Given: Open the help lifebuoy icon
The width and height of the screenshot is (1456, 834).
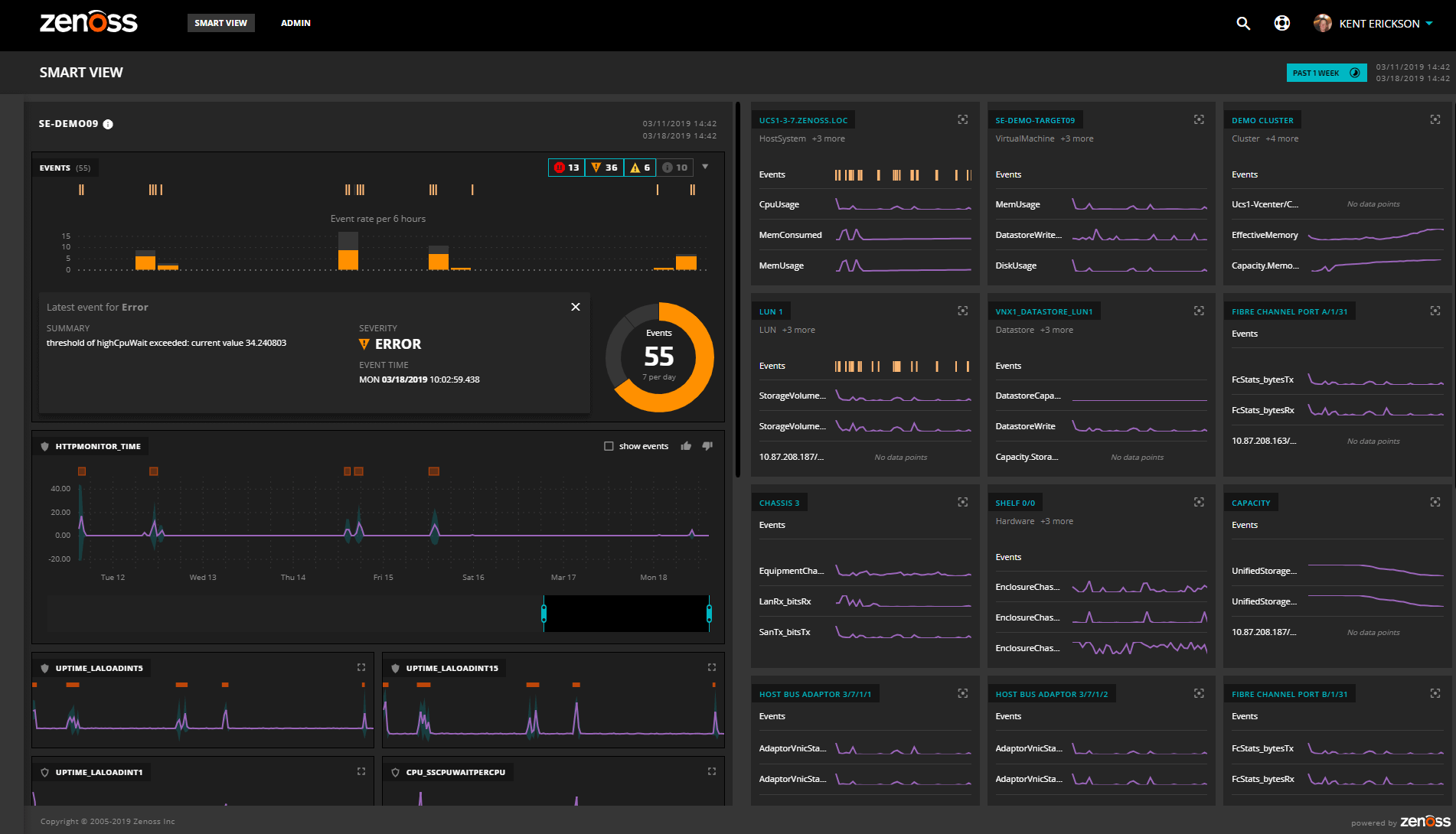Looking at the screenshot, I should [x=1281, y=23].
